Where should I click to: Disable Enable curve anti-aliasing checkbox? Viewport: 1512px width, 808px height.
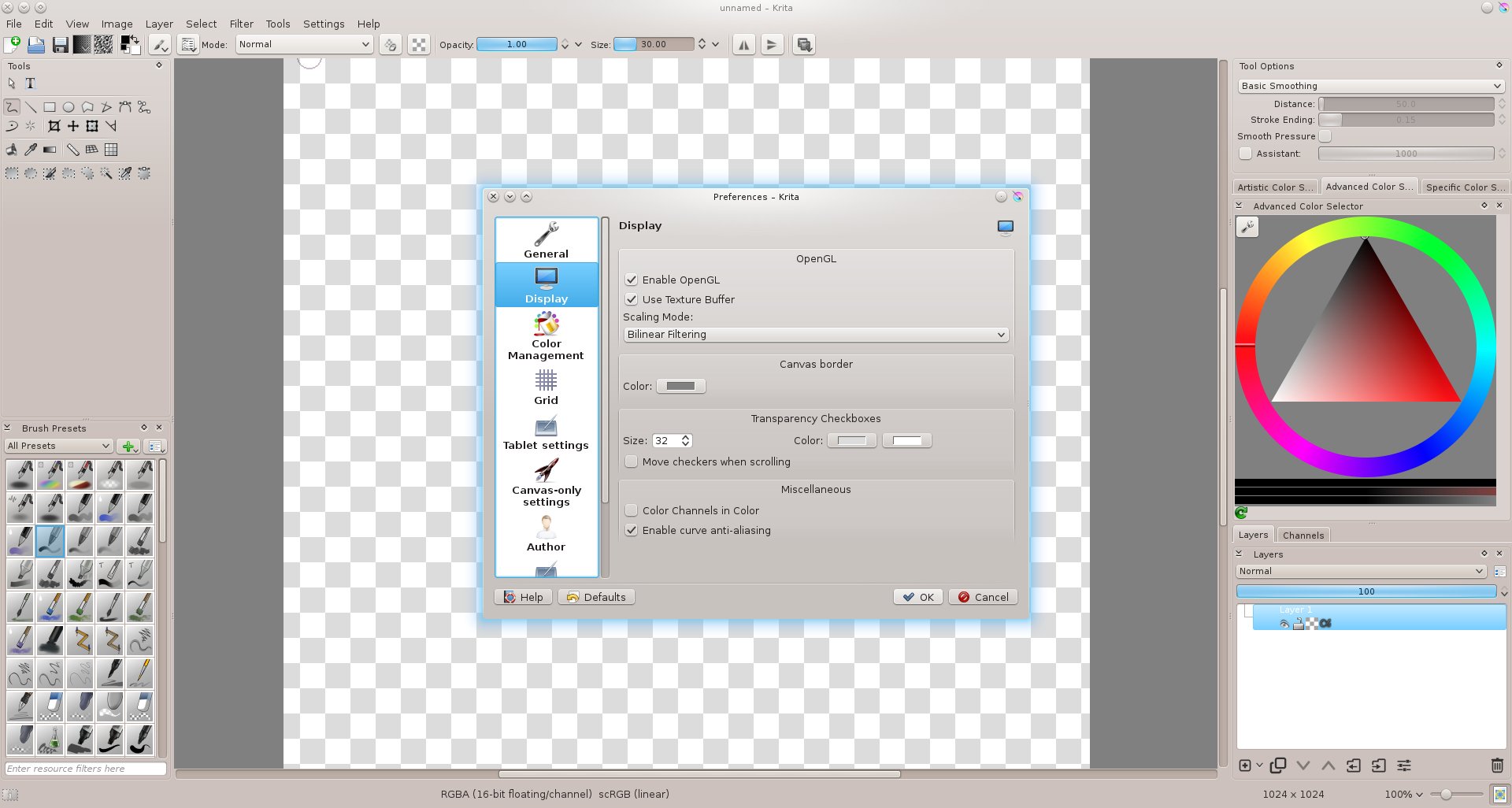click(x=632, y=530)
